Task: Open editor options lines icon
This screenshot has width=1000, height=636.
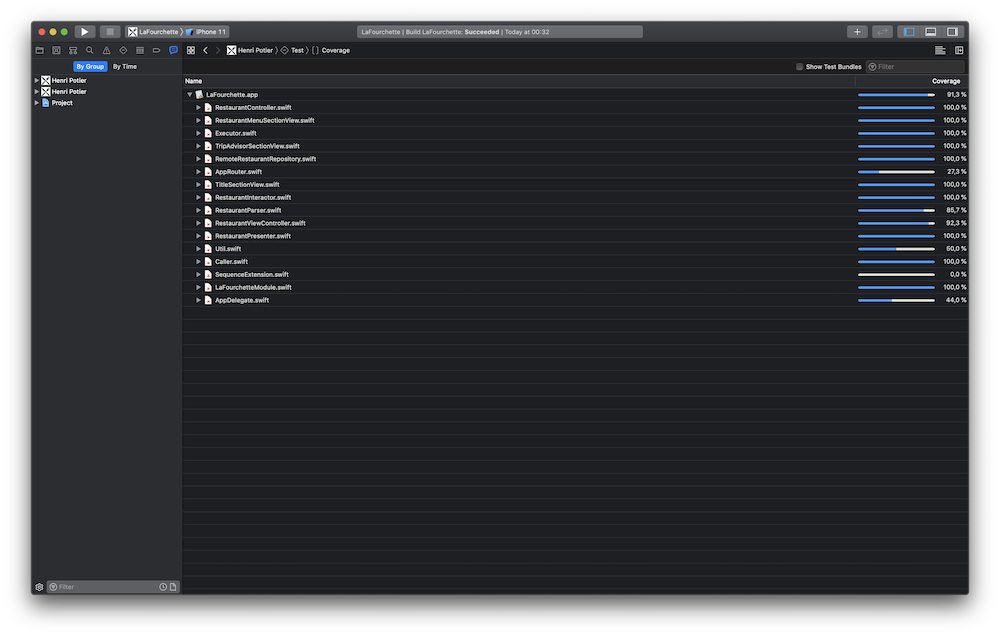Action: click(940, 50)
